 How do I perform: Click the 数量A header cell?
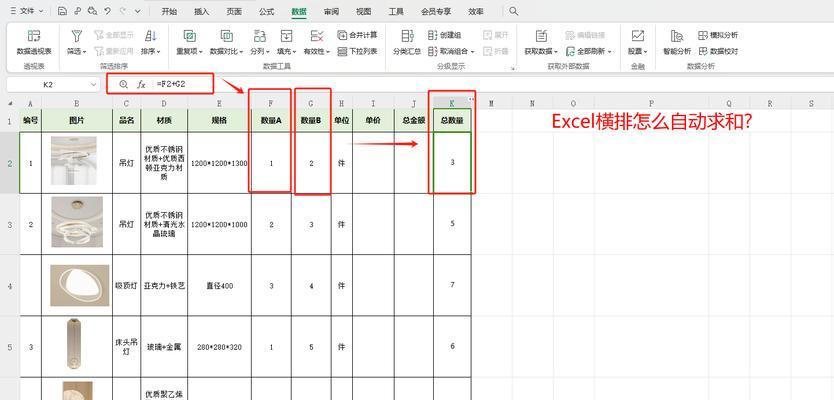click(271, 121)
